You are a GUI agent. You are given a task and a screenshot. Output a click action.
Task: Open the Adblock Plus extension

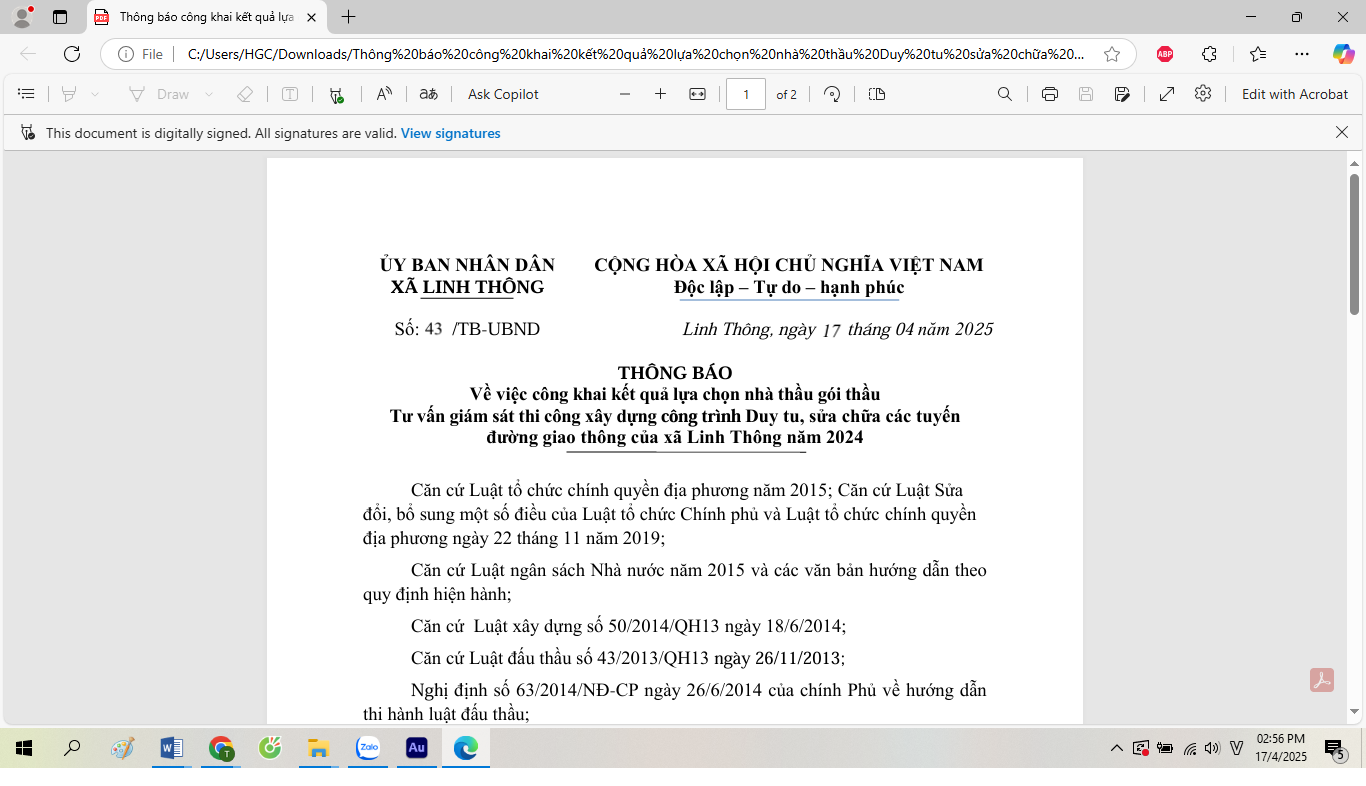(x=1165, y=54)
